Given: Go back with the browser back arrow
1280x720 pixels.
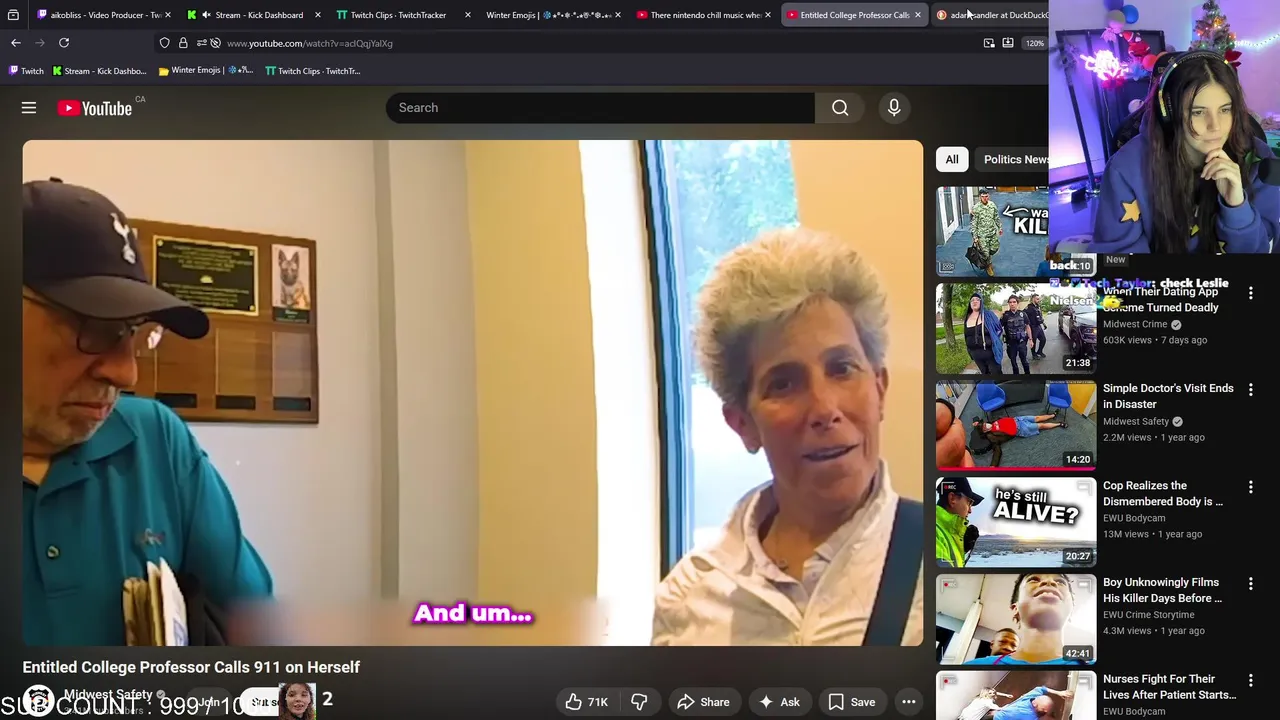Looking at the screenshot, I should click(x=16, y=43).
